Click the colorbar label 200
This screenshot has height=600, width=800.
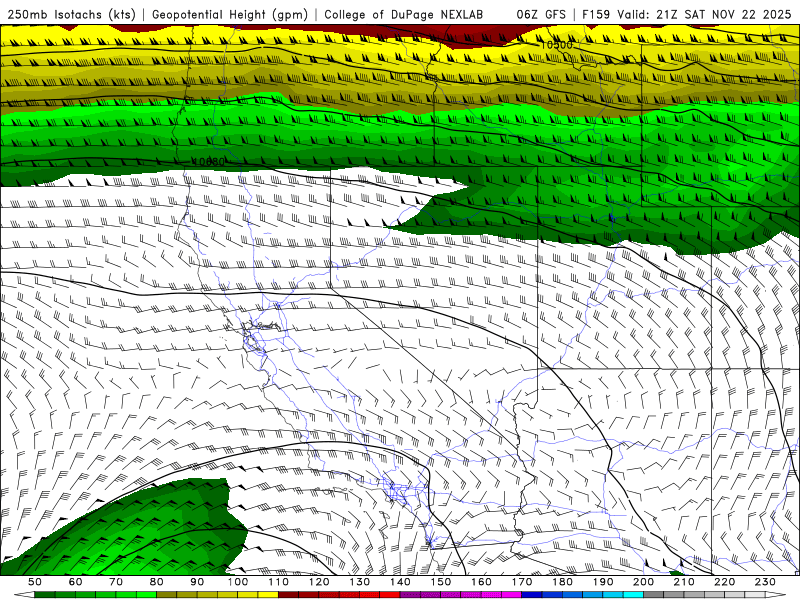643,582
